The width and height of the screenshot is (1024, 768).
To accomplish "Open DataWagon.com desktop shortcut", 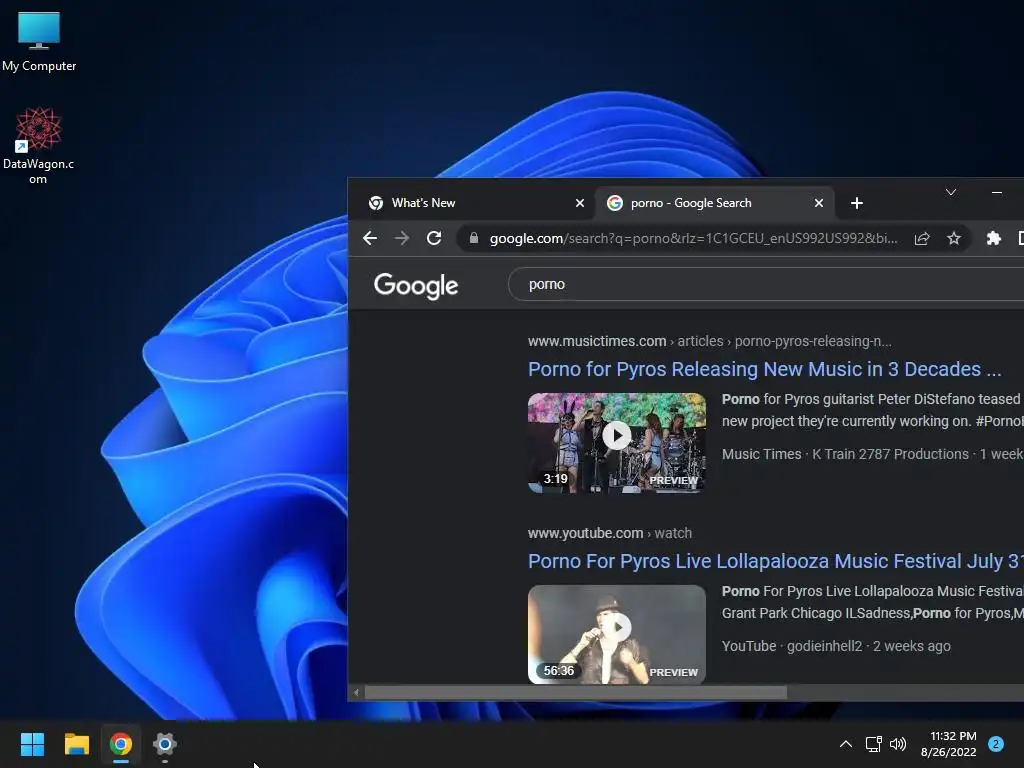I will (38, 146).
